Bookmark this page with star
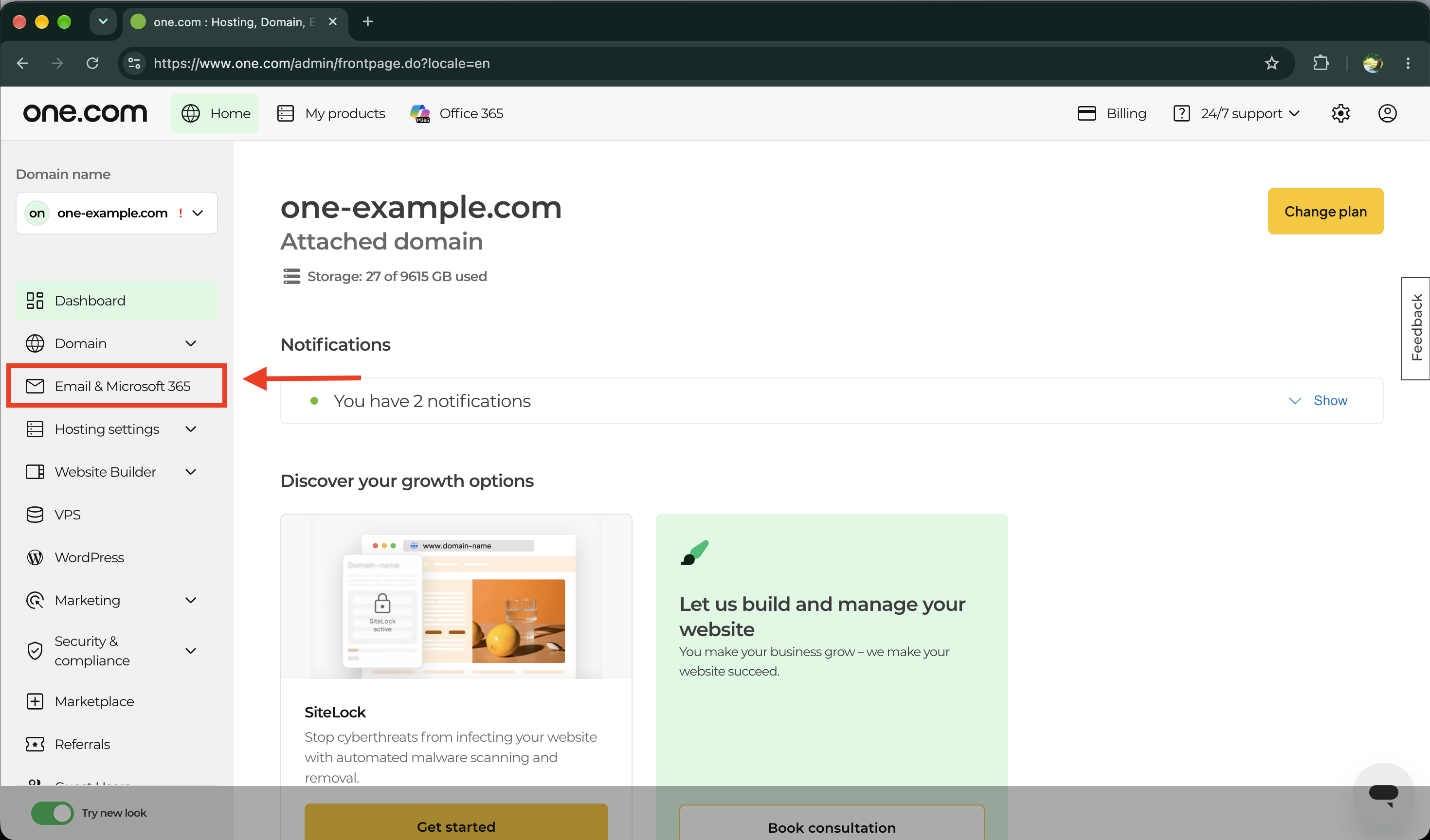Image resolution: width=1430 pixels, height=840 pixels. click(1272, 64)
